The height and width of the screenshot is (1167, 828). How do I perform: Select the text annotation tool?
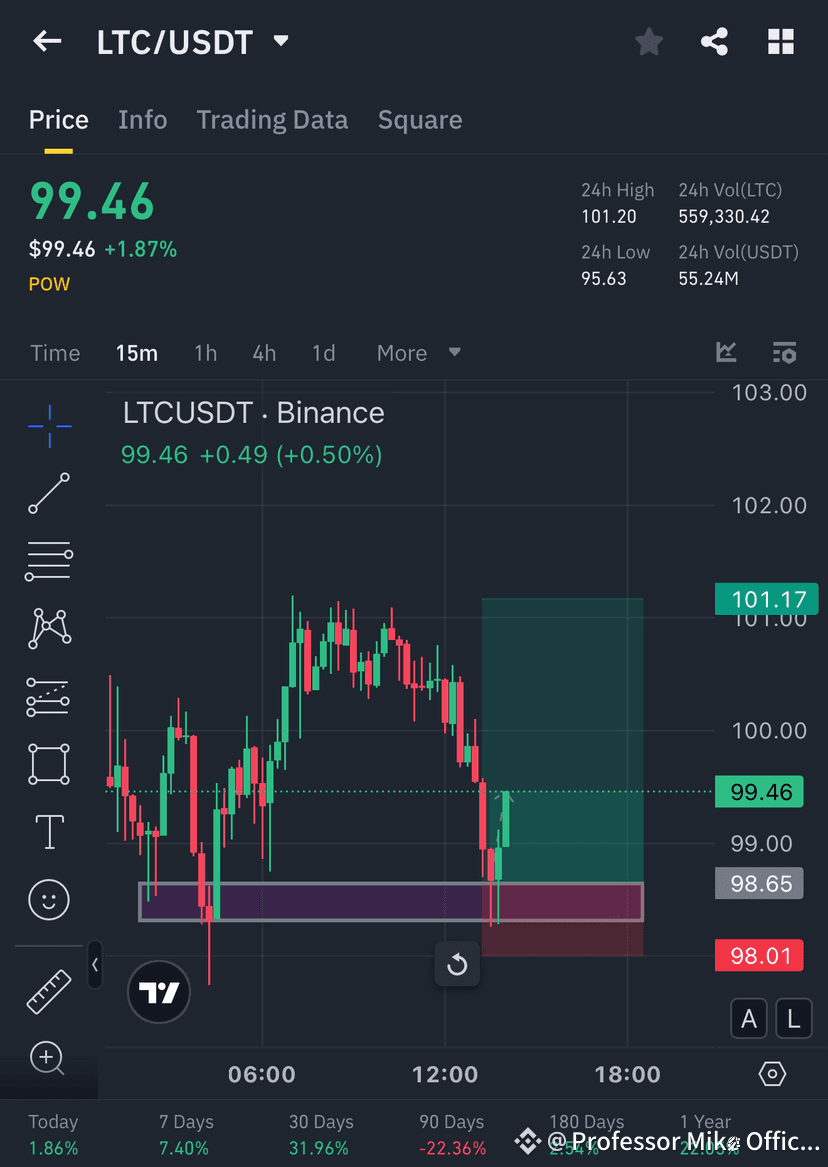point(47,831)
